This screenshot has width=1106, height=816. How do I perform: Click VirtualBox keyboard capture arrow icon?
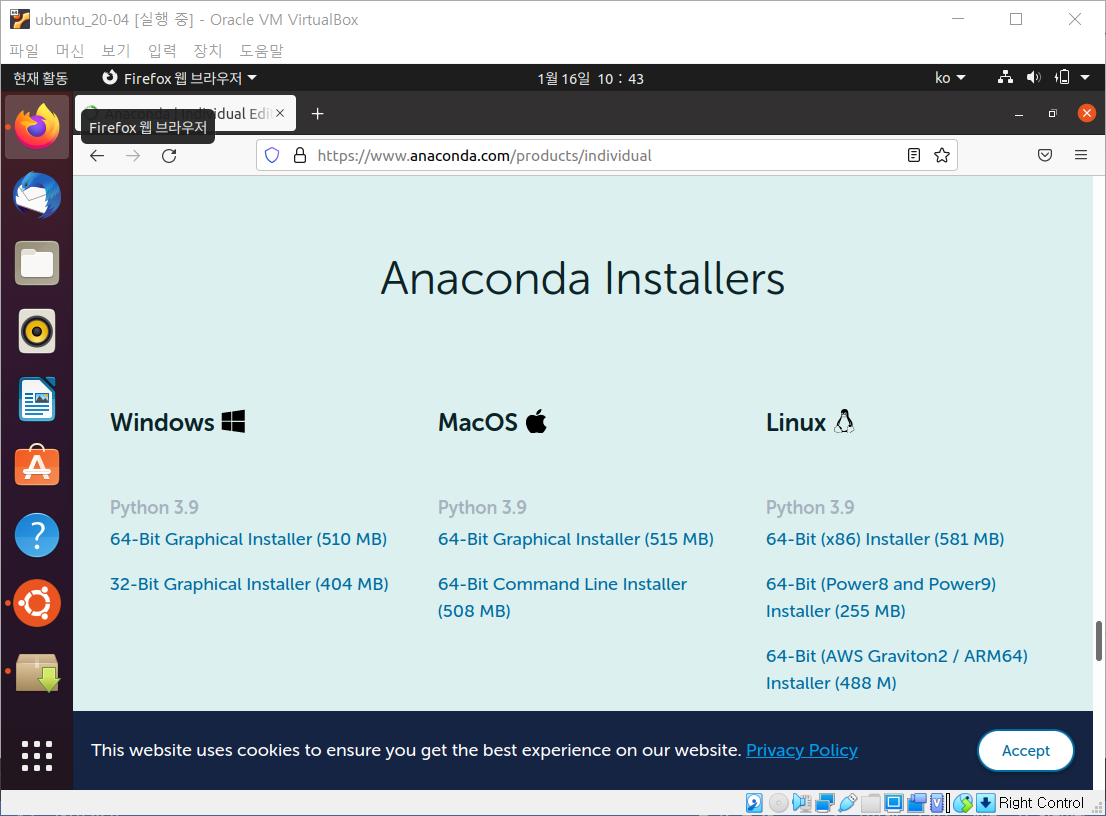(986, 803)
